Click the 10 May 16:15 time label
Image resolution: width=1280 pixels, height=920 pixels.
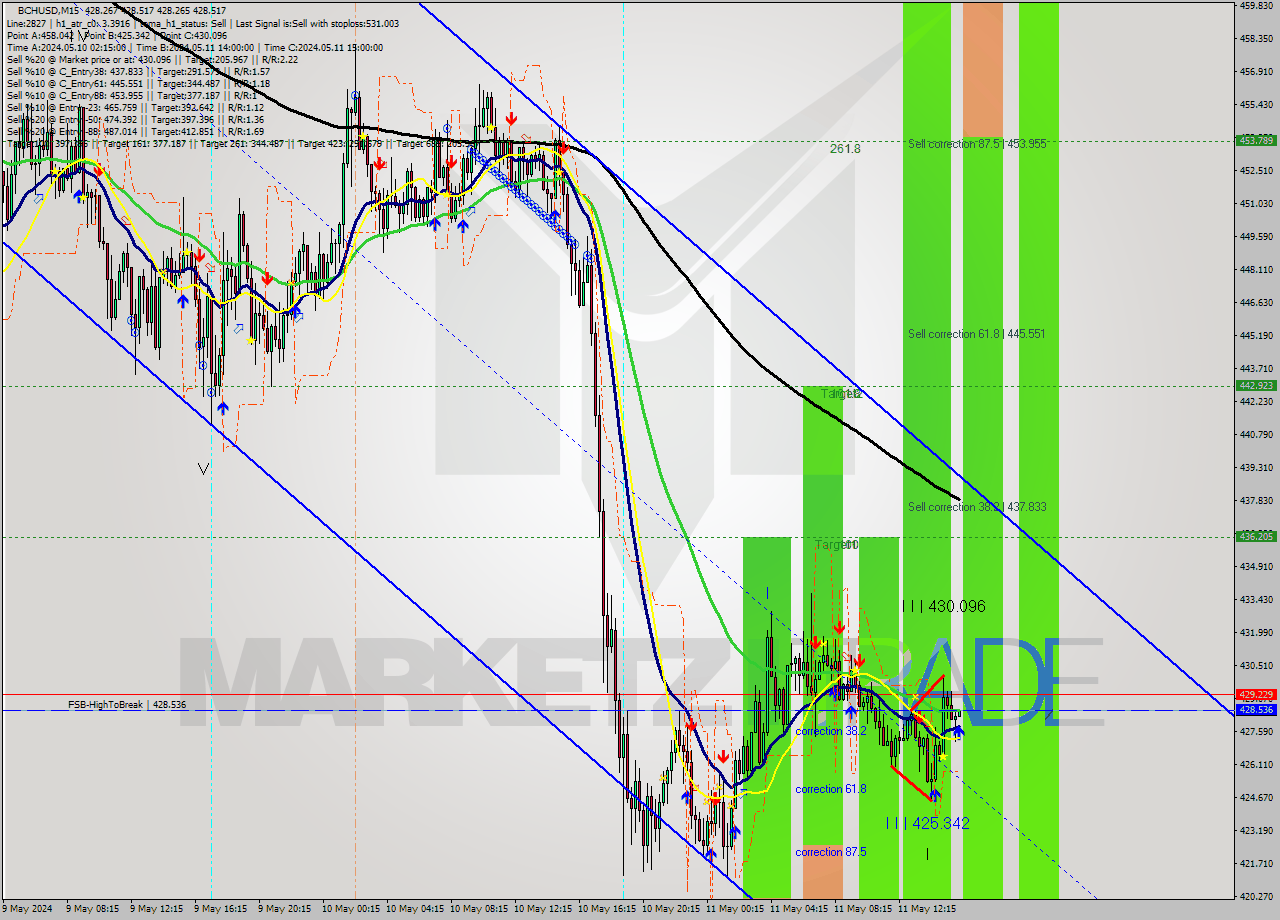pos(606,909)
